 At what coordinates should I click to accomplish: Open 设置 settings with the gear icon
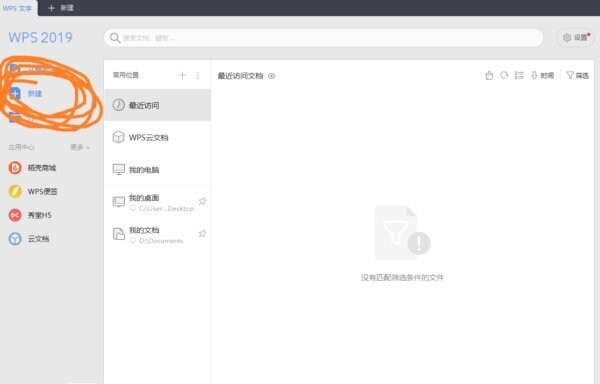tap(576, 37)
